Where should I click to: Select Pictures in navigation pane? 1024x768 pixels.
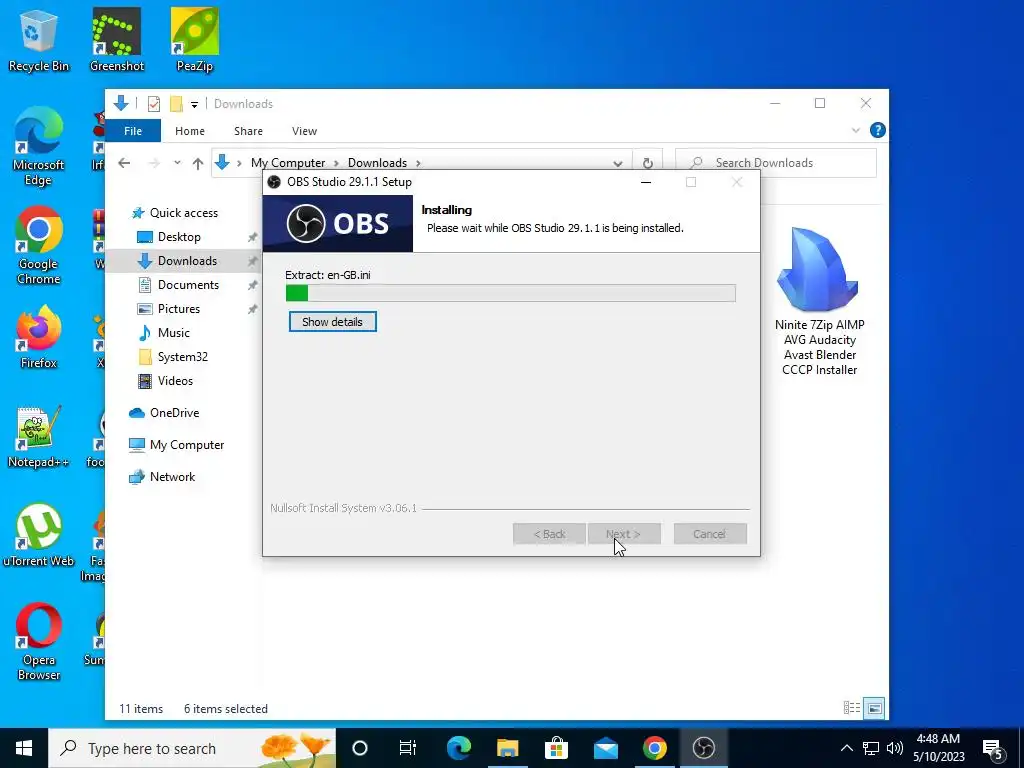178,309
